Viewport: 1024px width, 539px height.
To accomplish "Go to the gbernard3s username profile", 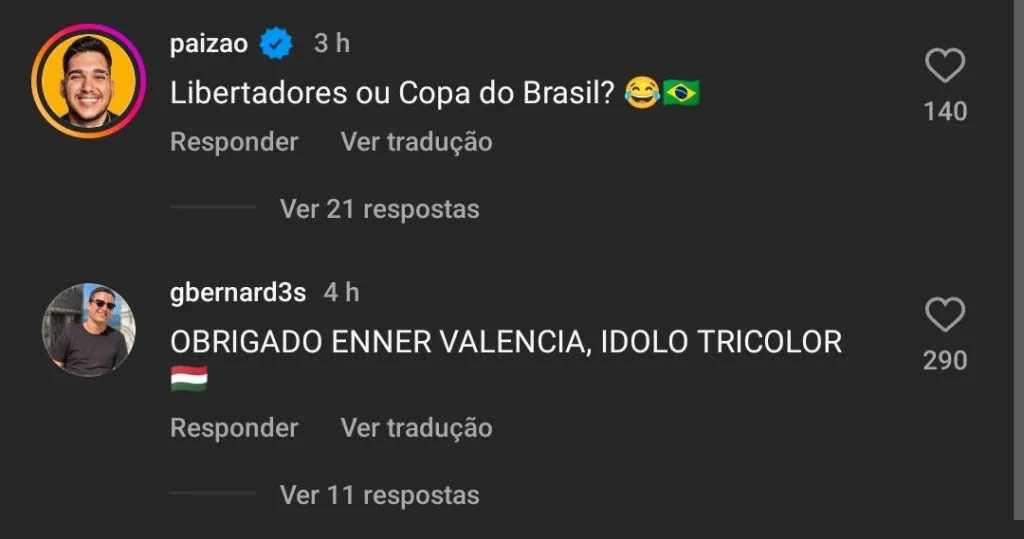I will coord(236,292).
